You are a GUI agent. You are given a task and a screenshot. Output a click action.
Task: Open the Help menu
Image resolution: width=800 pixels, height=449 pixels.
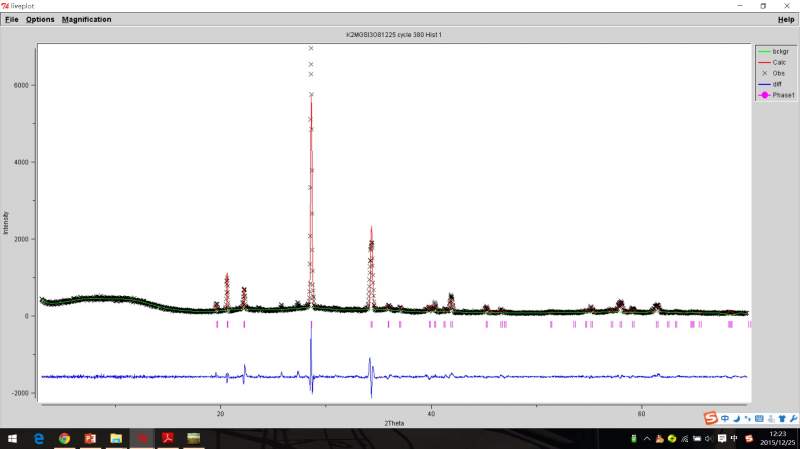[x=786, y=19]
